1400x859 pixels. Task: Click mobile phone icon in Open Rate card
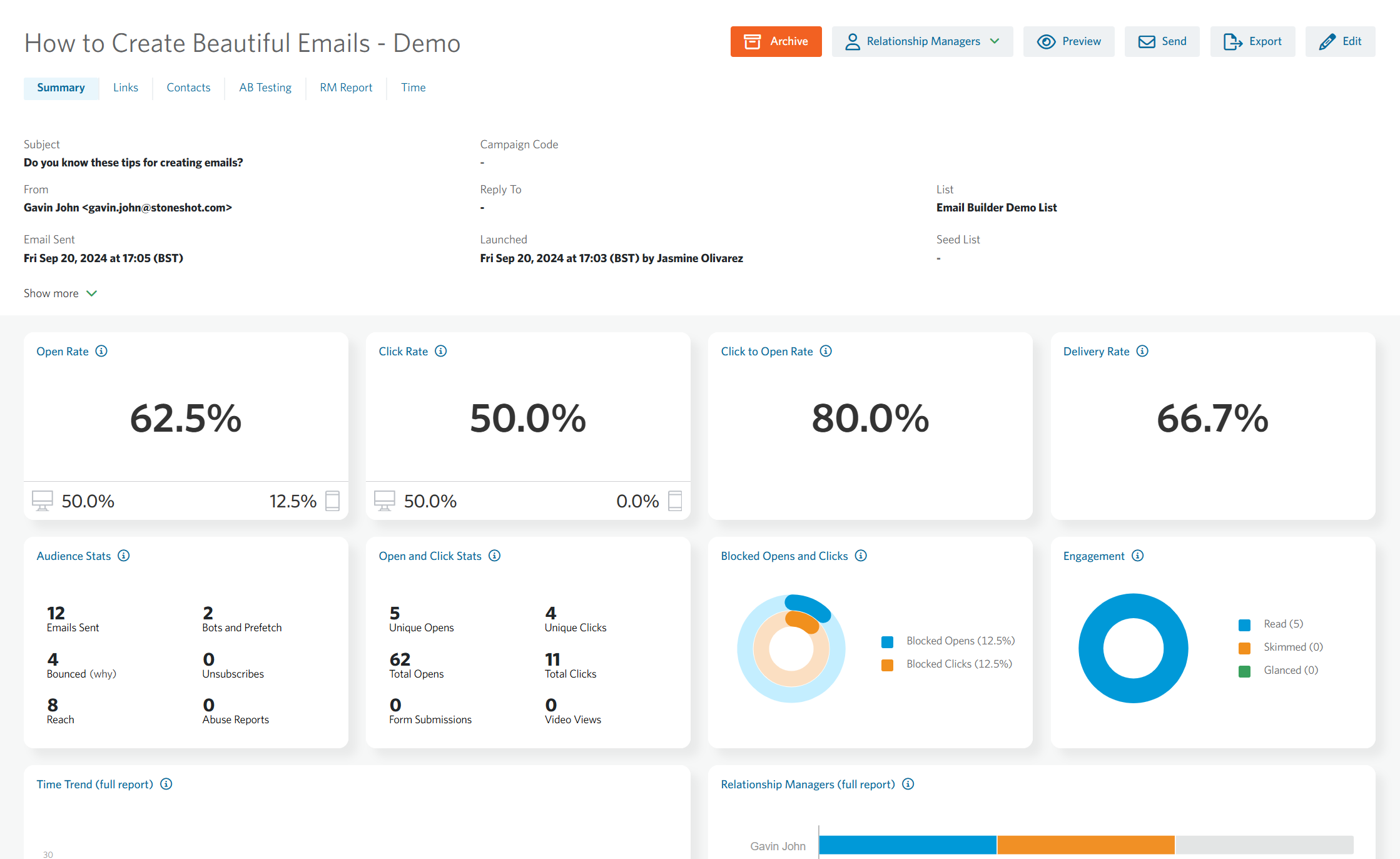point(333,501)
